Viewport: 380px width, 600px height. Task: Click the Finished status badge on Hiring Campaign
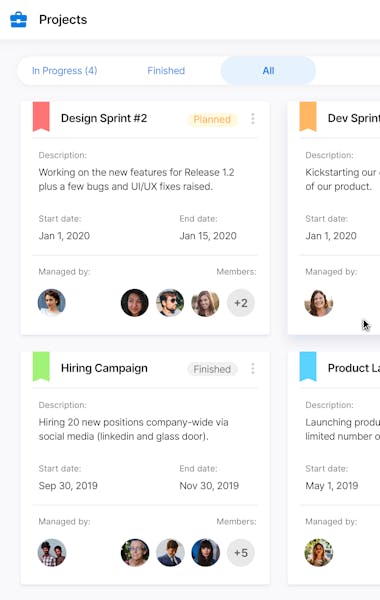[212, 369]
